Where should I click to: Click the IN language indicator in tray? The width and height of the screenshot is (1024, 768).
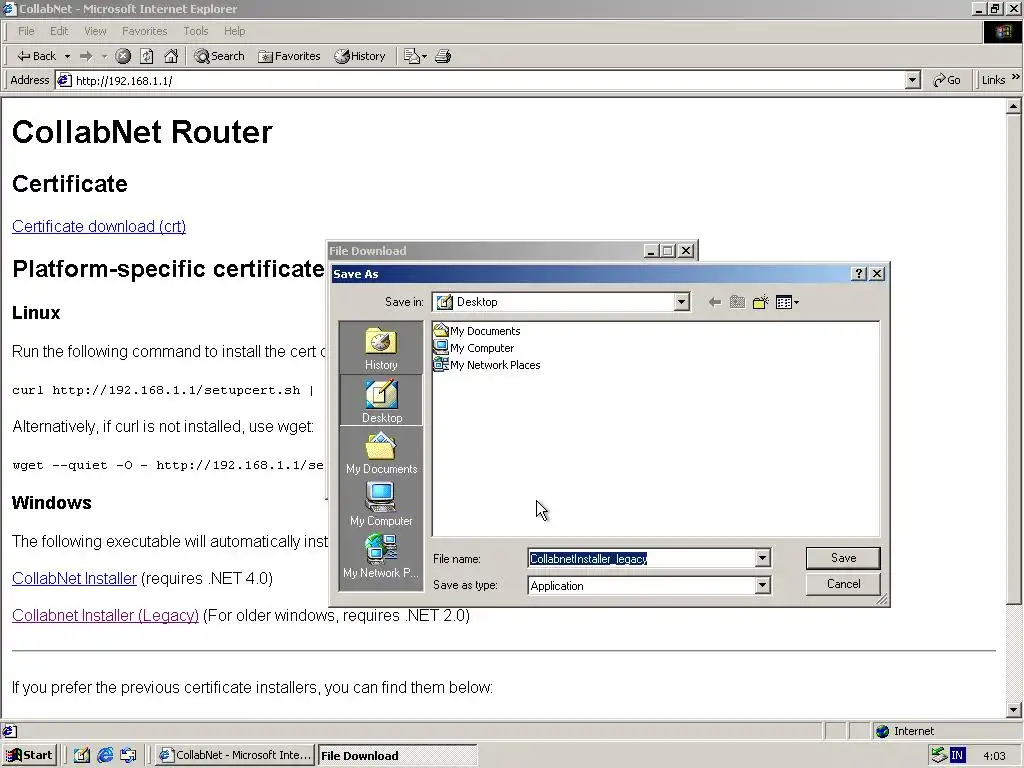[x=957, y=756]
